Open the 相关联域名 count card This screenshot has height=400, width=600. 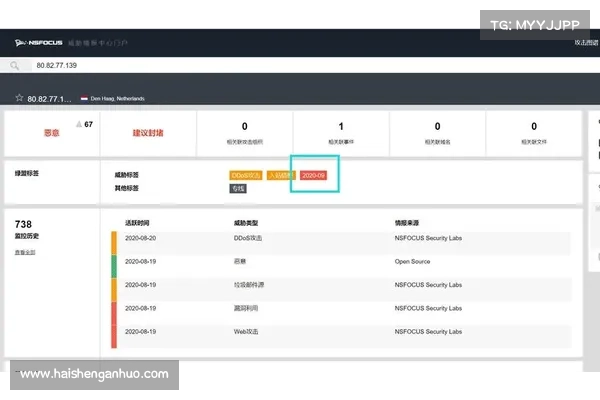pyautogui.click(x=437, y=132)
